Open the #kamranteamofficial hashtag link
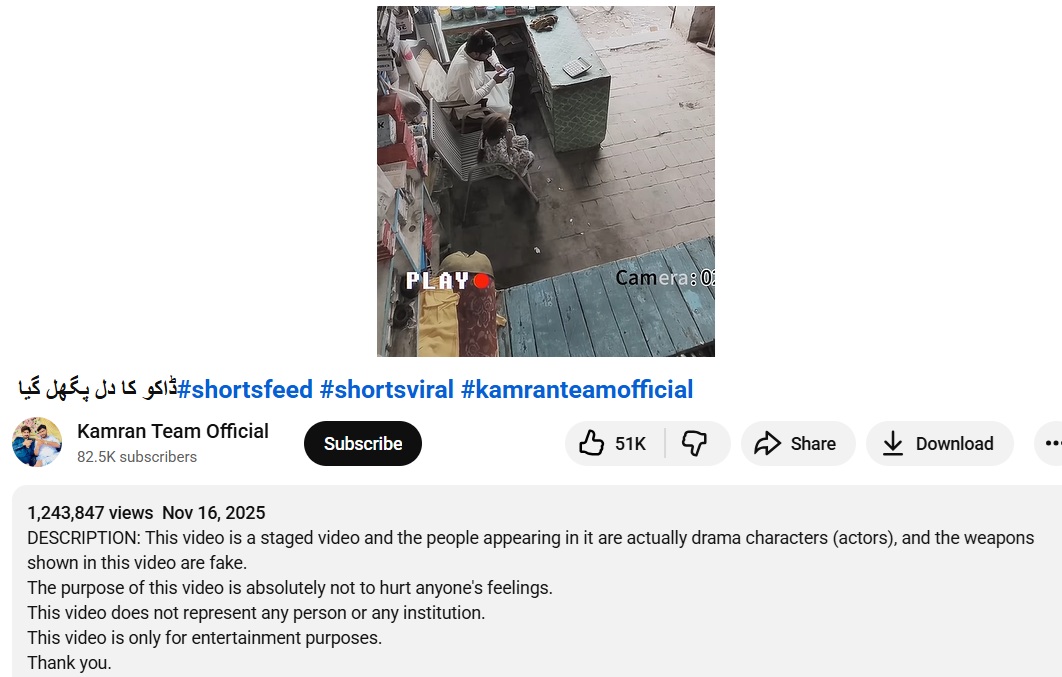The height and width of the screenshot is (677, 1062). pos(577,390)
